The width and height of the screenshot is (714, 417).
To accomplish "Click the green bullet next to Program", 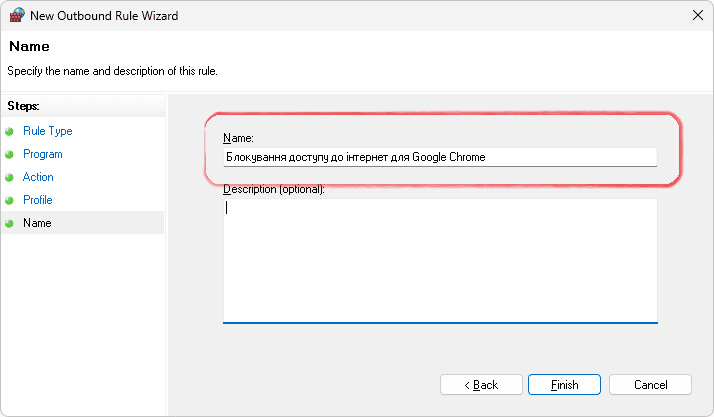I will coord(9,155).
